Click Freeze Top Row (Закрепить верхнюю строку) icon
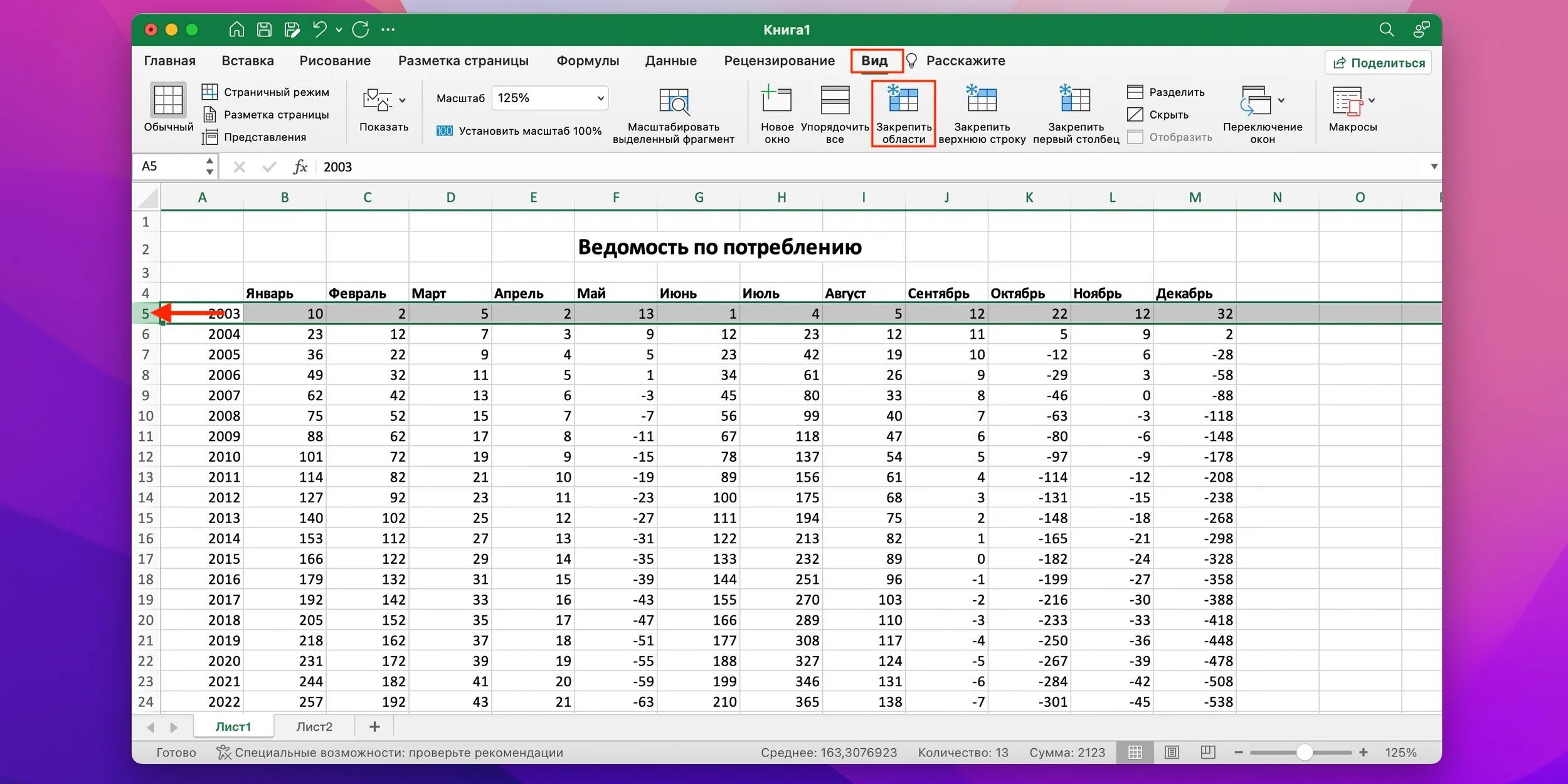Screen dimensions: 1568x784 pos(981,100)
